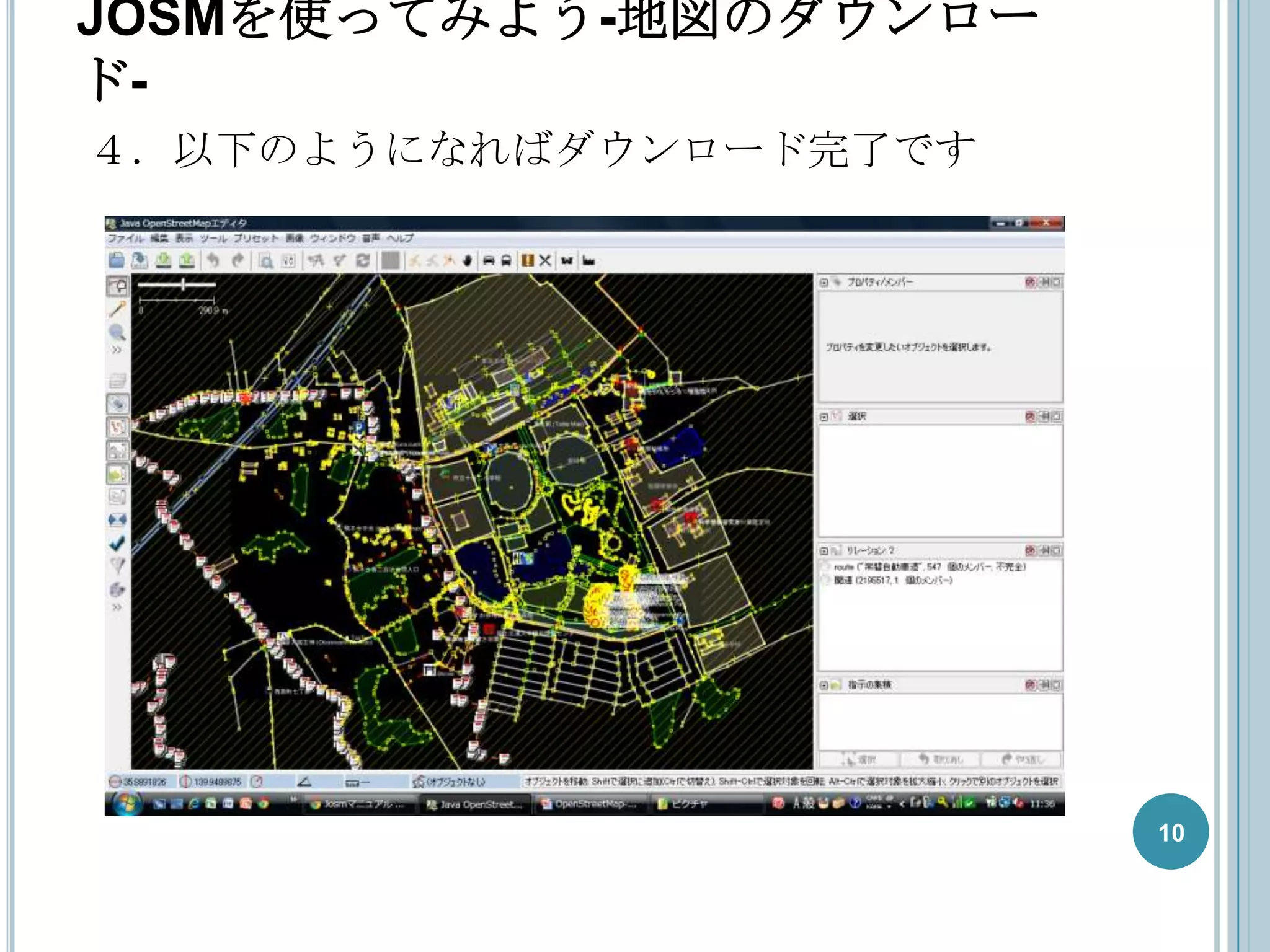Open the ヘルプ menu

pos(401,239)
